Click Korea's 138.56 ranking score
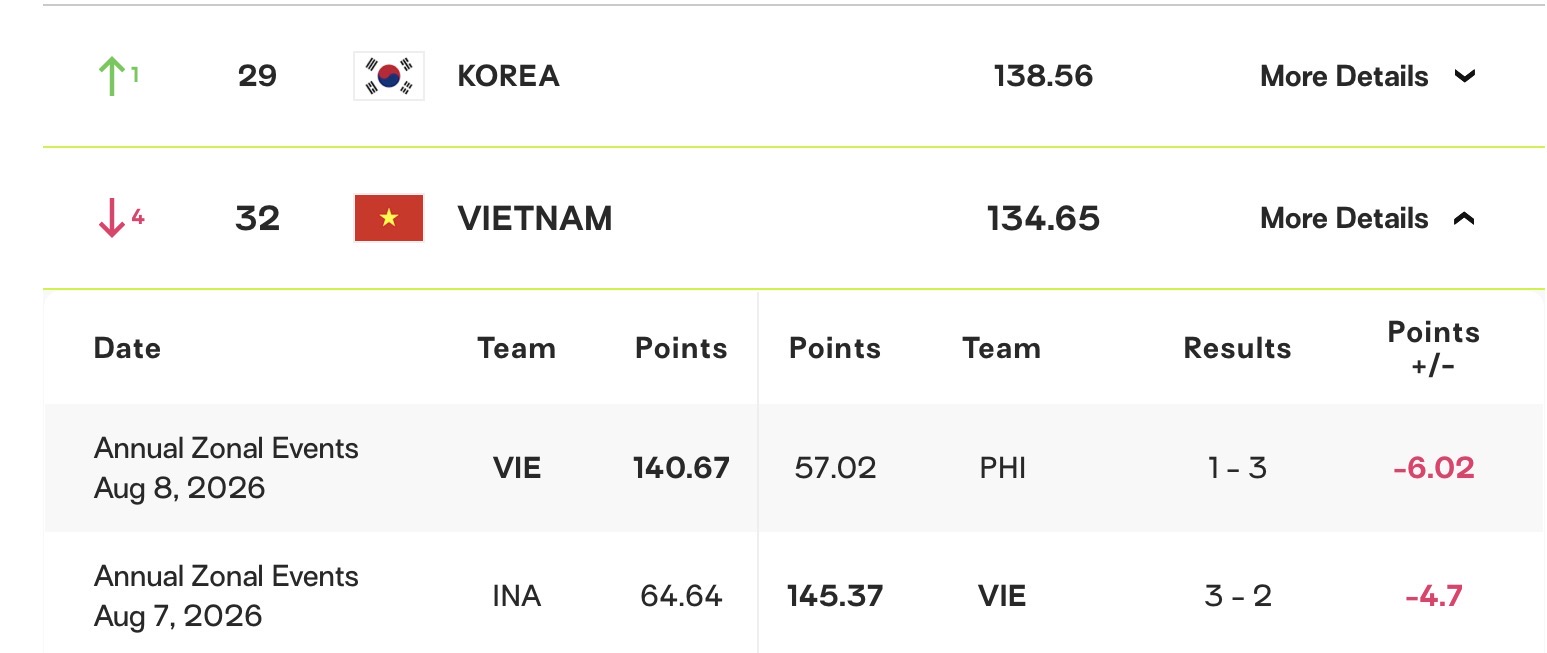This screenshot has width=1547, height=653. [x=1043, y=76]
